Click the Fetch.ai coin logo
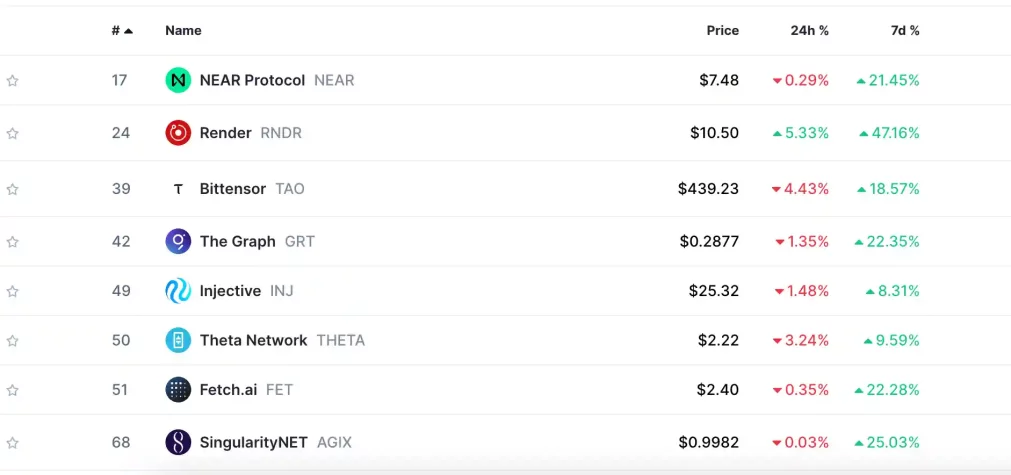The image size is (1011, 475). [x=178, y=390]
